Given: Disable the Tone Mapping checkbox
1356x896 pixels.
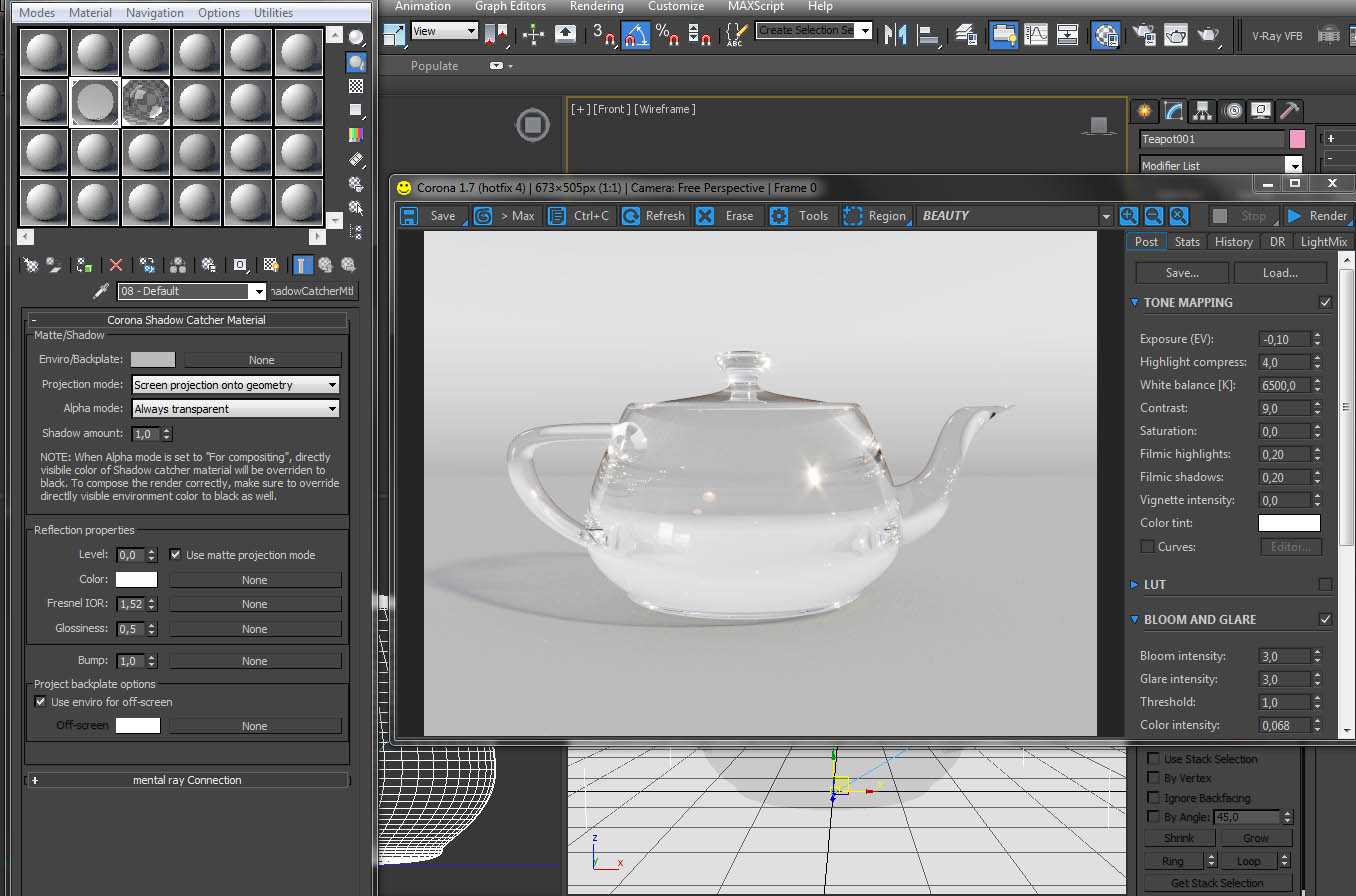Looking at the screenshot, I should point(1325,302).
